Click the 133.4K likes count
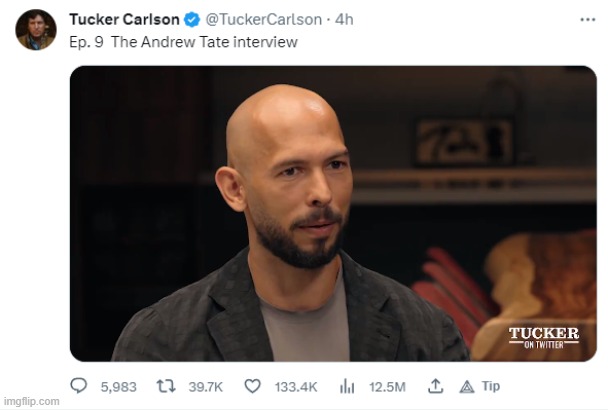 pos(295,386)
